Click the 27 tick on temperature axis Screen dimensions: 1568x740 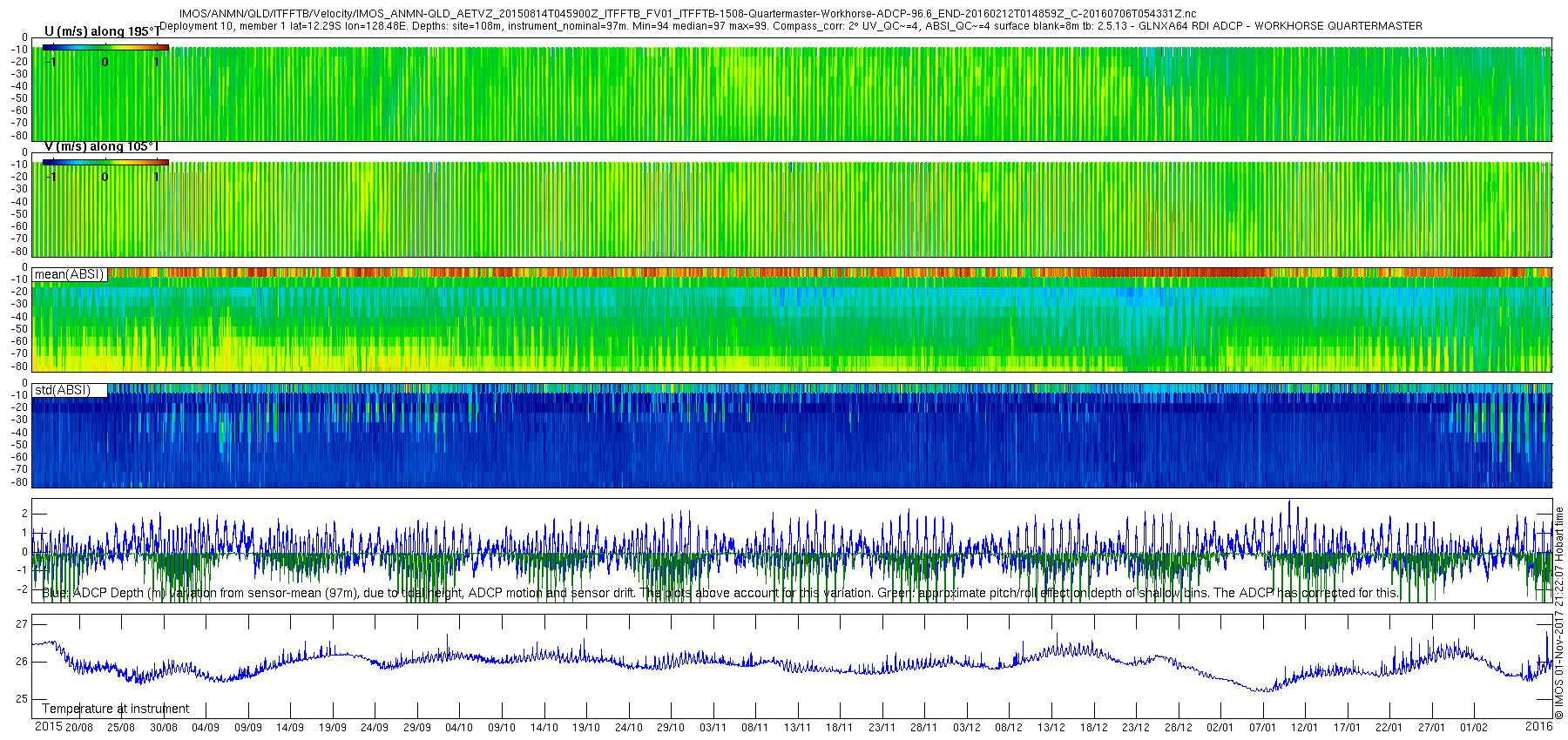pos(22,624)
